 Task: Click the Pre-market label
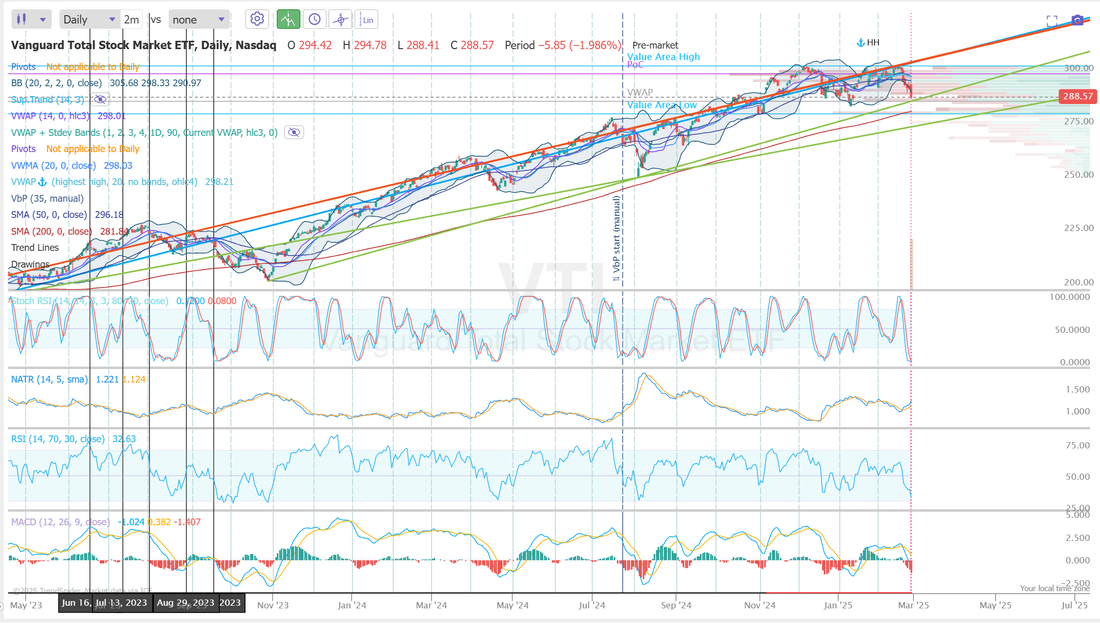point(655,45)
